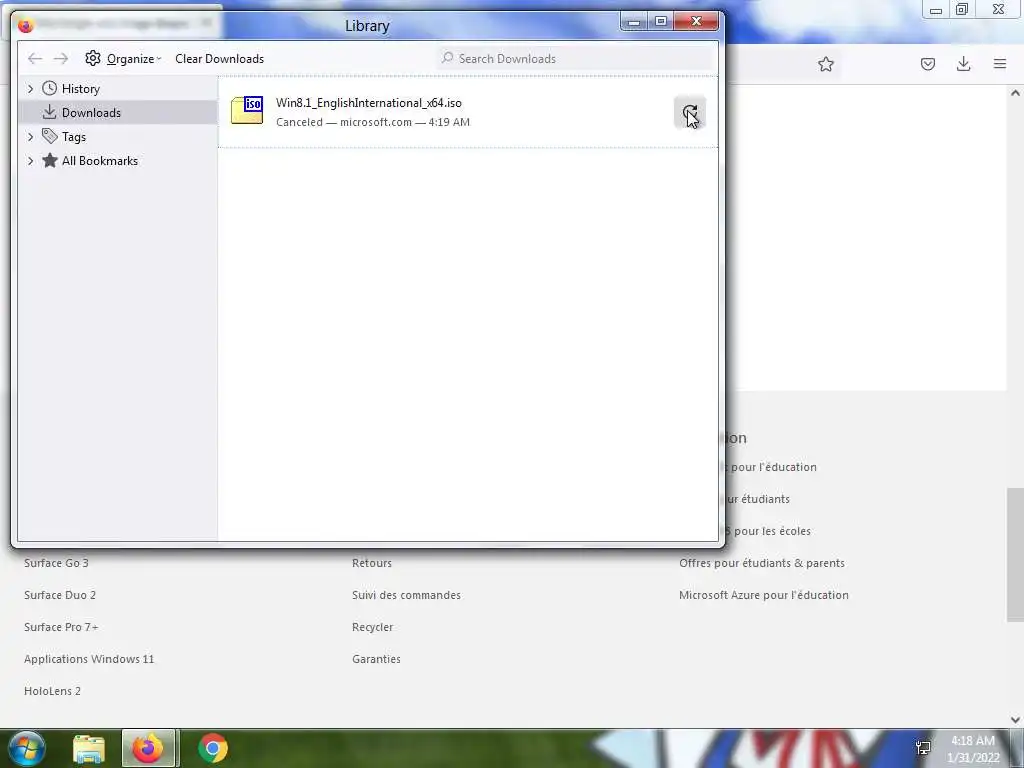Open Surface Duo 2 link
Image resolution: width=1024 pixels, height=768 pixels.
(60, 595)
